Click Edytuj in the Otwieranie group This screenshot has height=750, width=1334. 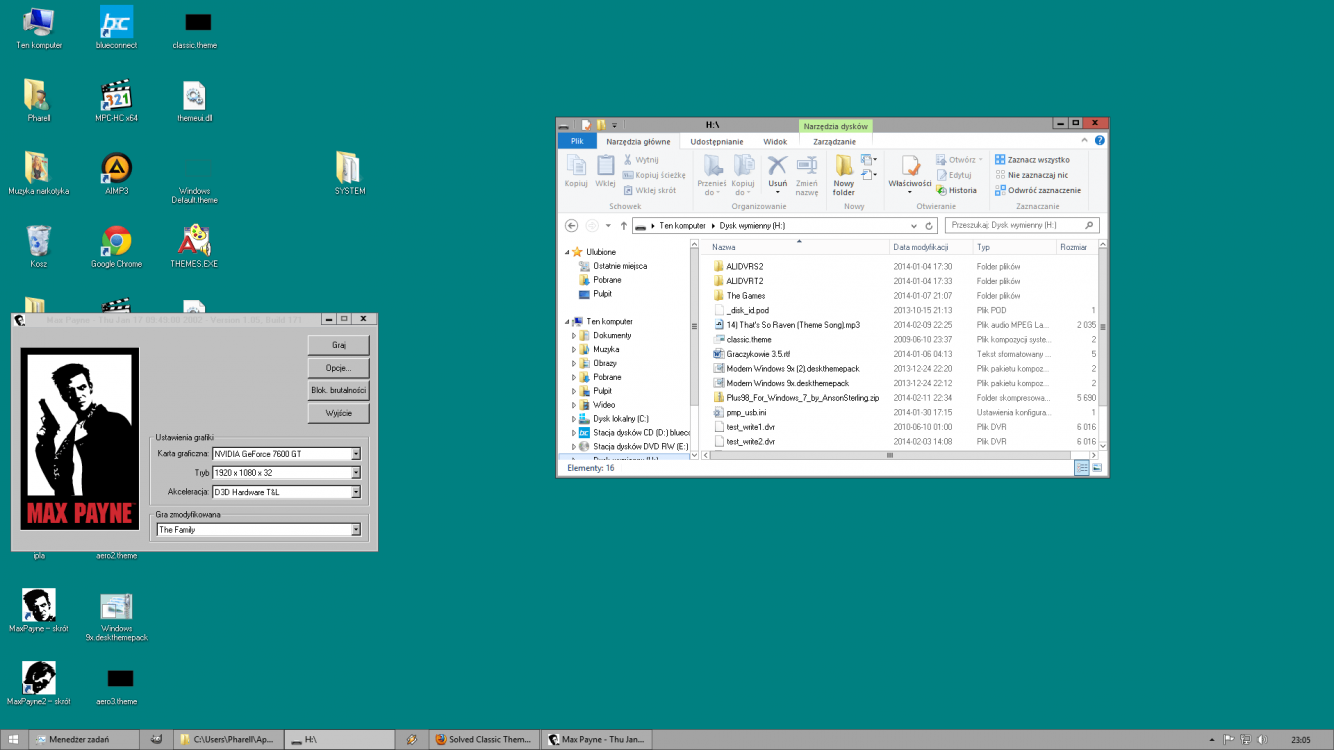click(x=954, y=175)
